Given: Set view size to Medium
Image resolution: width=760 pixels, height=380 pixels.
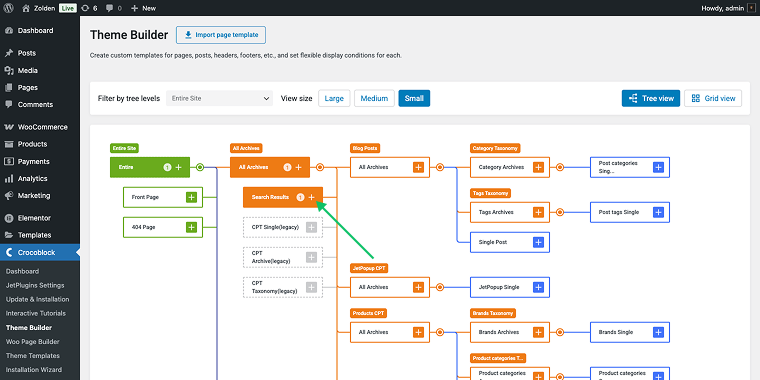Looking at the screenshot, I should pos(374,98).
